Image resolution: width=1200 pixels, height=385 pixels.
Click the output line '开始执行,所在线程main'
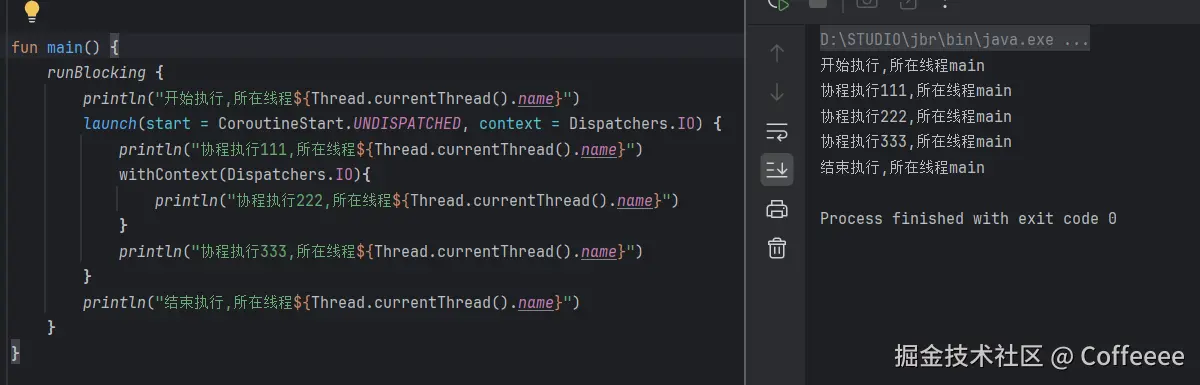pyautogui.click(x=902, y=65)
